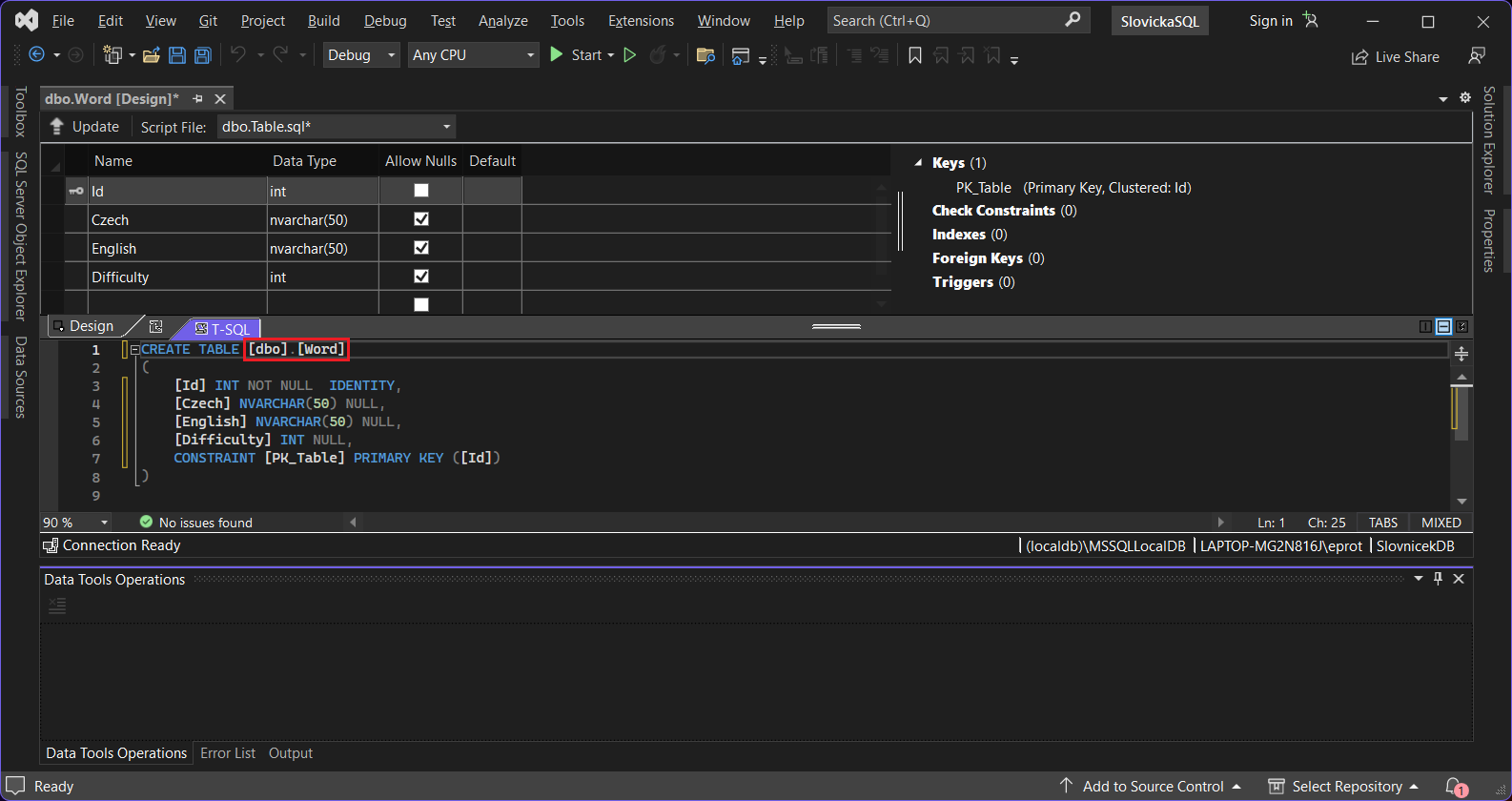
Task: Open the Live Share feature
Action: pyautogui.click(x=1396, y=57)
